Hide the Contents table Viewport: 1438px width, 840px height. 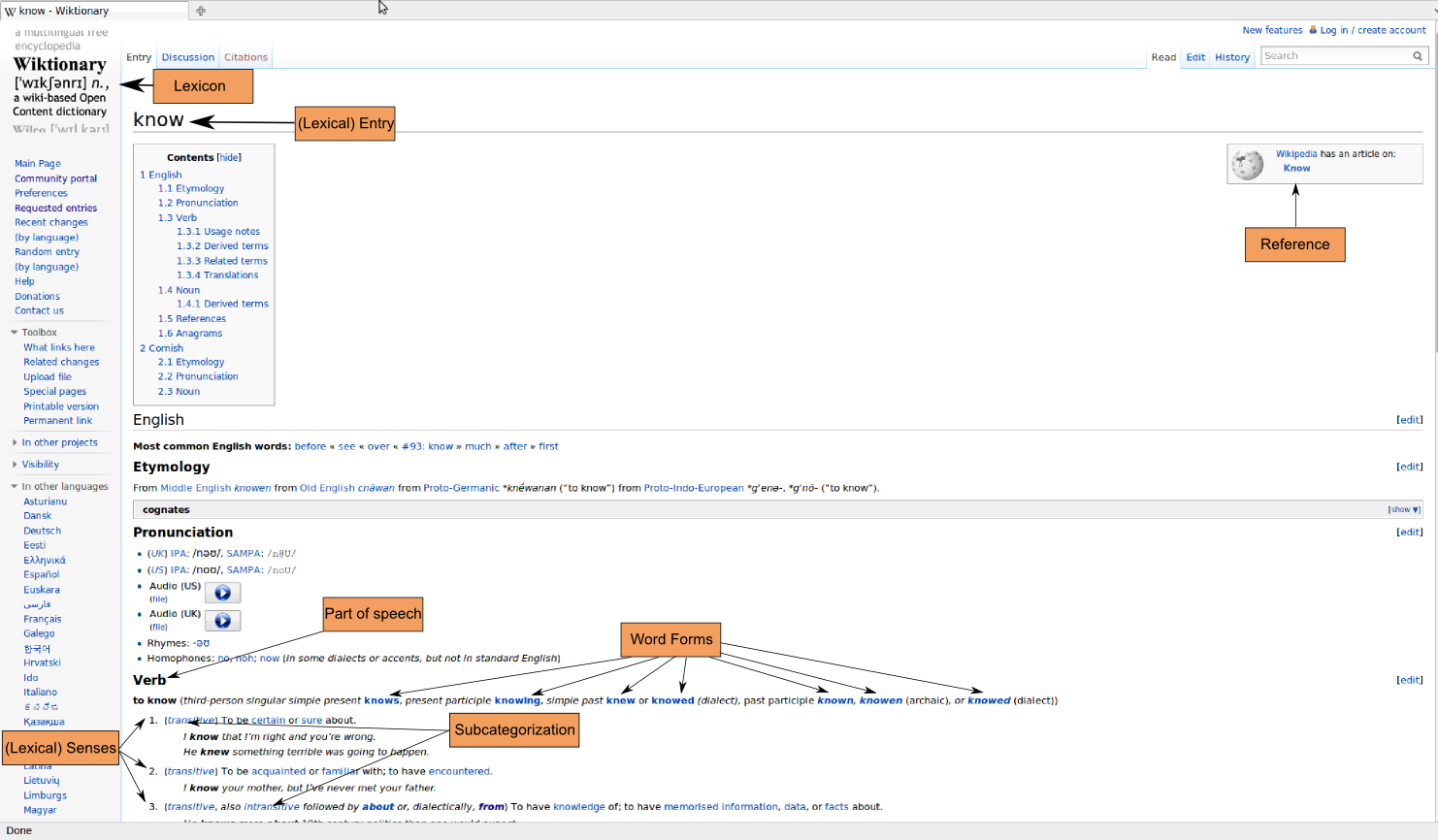229,157
